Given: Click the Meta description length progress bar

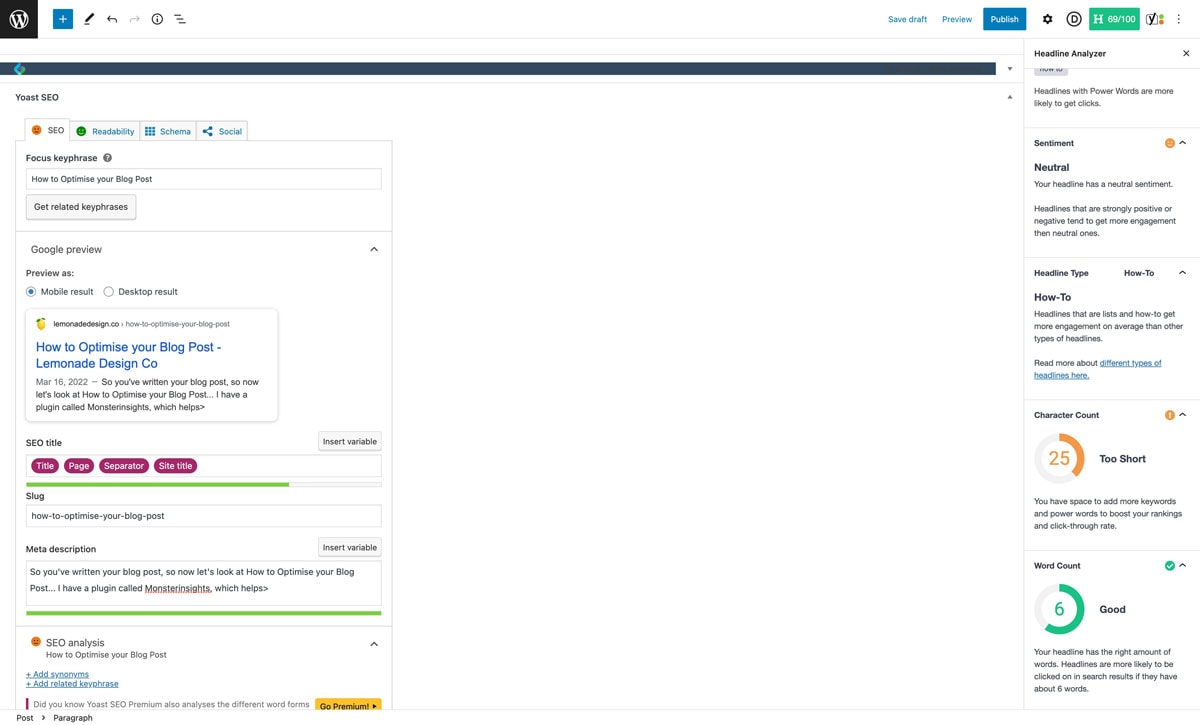Looking at the screenshot, I should 203,613.
